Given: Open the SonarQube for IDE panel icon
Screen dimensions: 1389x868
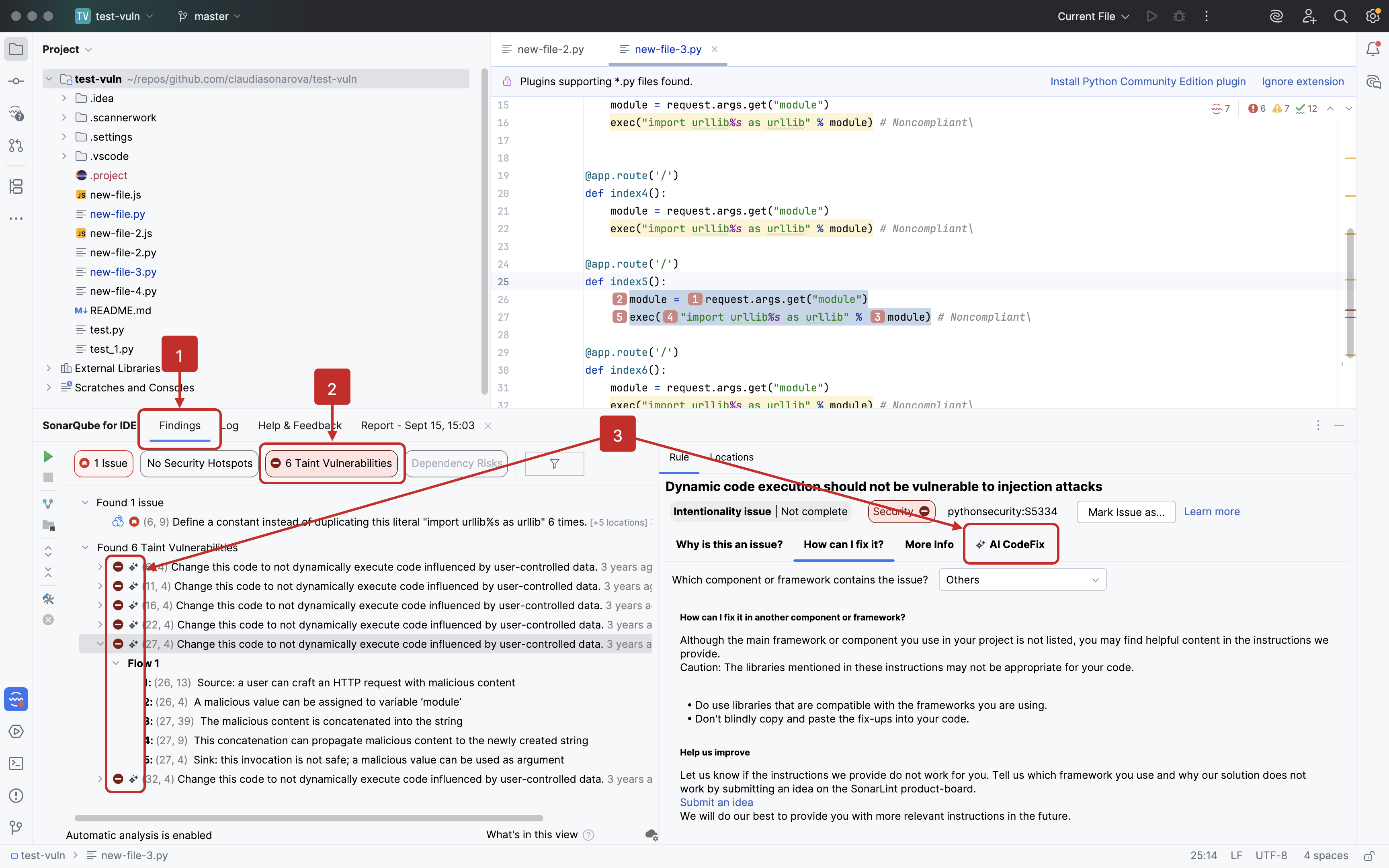Looking at the screenshot, I should click(16, 699).
